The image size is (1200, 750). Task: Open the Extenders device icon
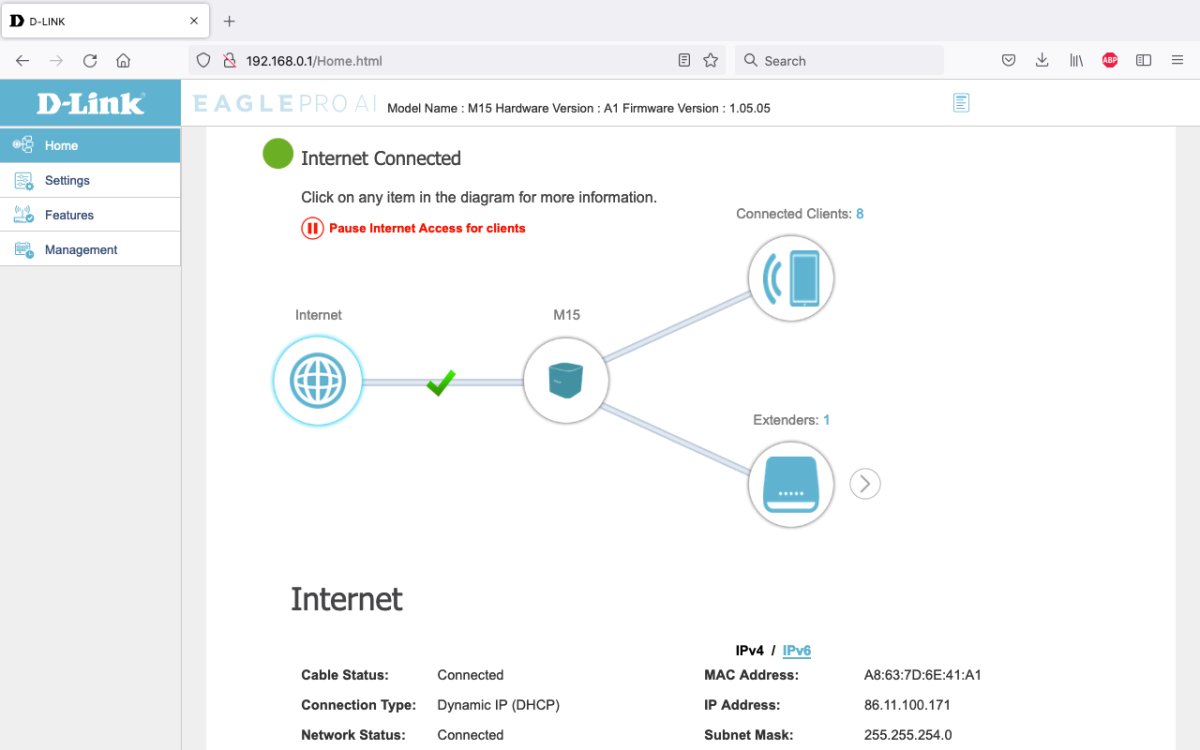(x=791, y=485)
